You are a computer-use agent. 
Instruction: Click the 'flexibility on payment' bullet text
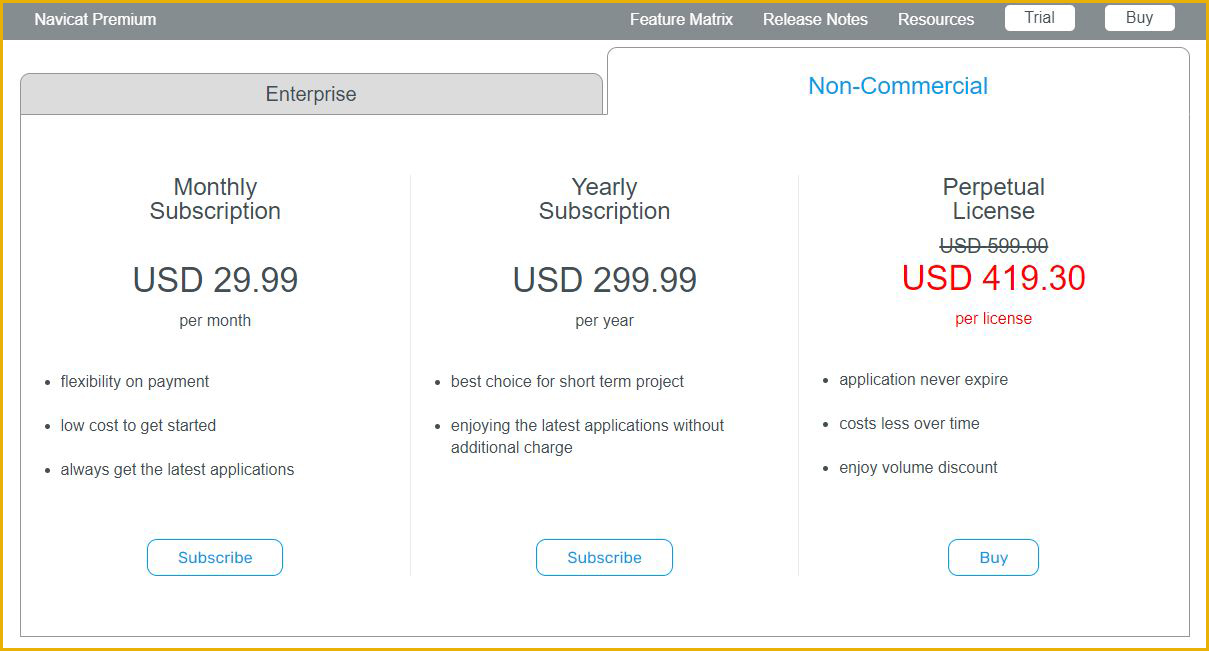[135, 382]
